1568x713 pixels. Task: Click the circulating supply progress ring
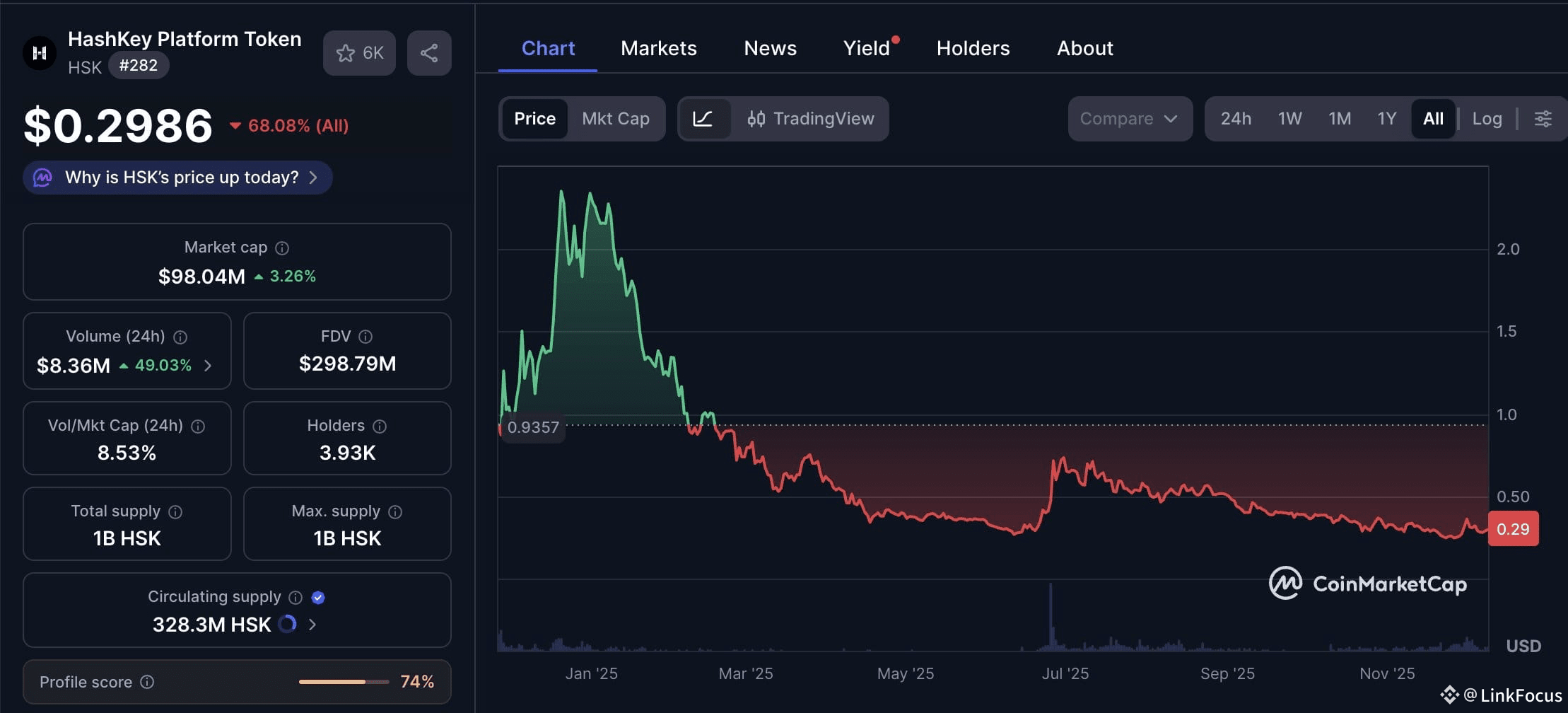click(x=287, y=624)
